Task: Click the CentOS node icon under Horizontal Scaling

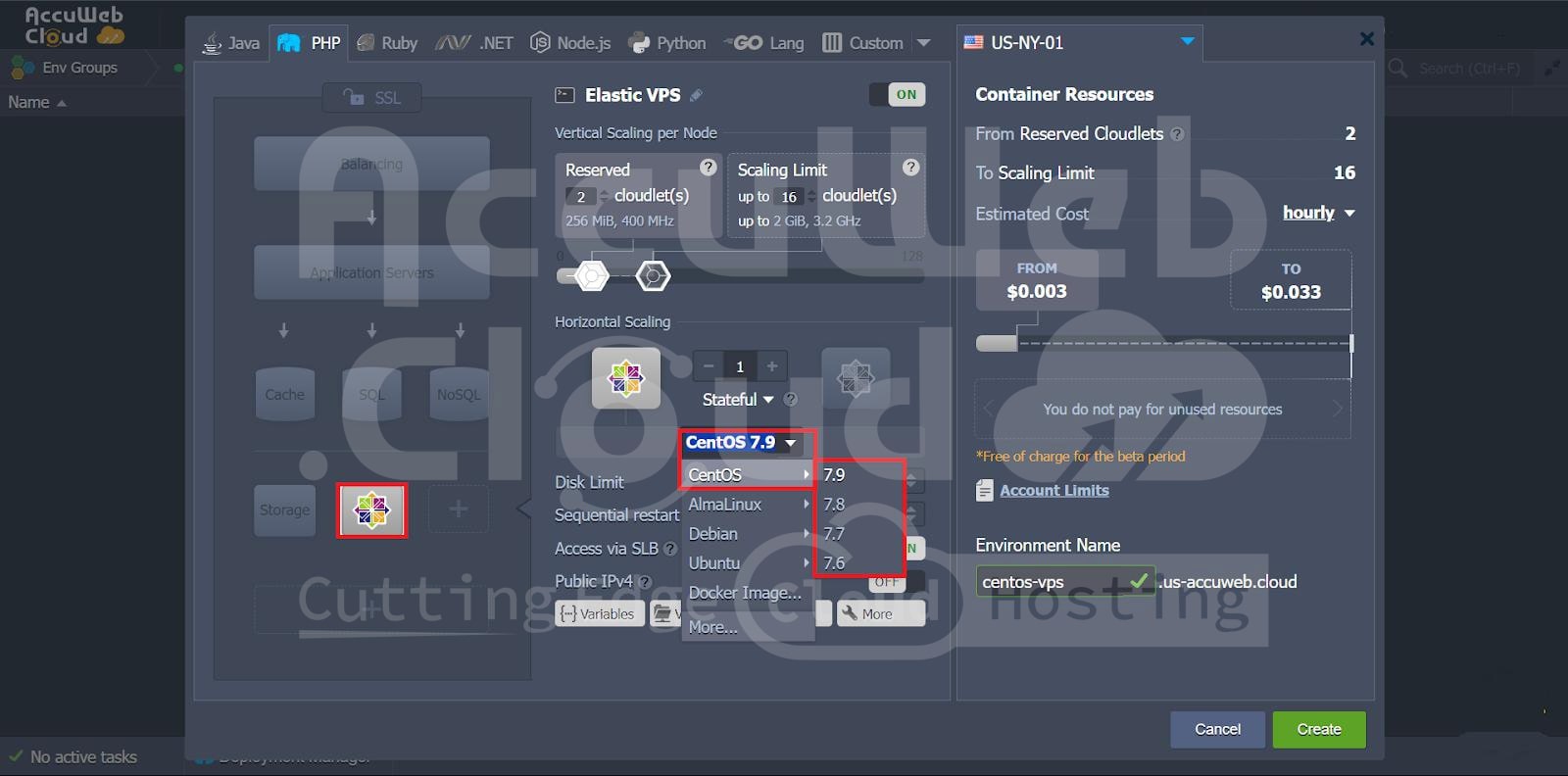Action: [625, 378]
